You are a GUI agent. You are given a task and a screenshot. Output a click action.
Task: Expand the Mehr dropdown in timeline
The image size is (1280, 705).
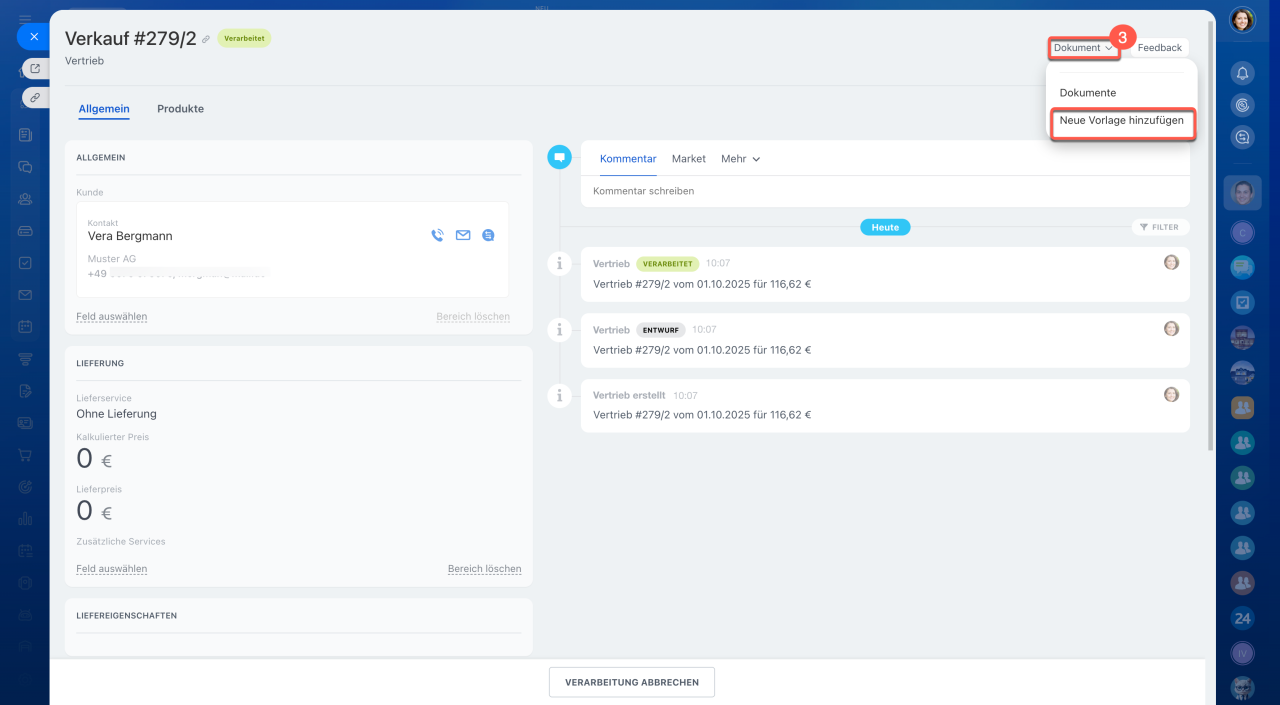pyautogui.click(x=740, y=159)
